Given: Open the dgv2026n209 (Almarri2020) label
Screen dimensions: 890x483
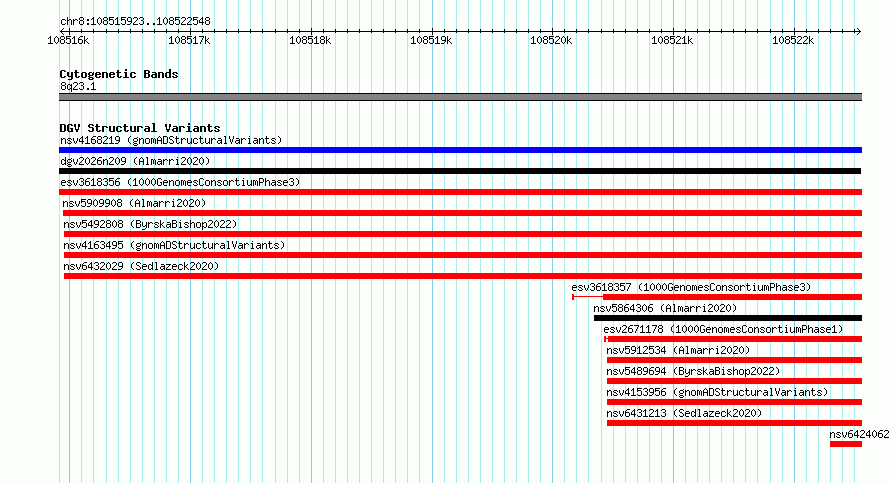Looking at the screenshot, I should point(135,161).
